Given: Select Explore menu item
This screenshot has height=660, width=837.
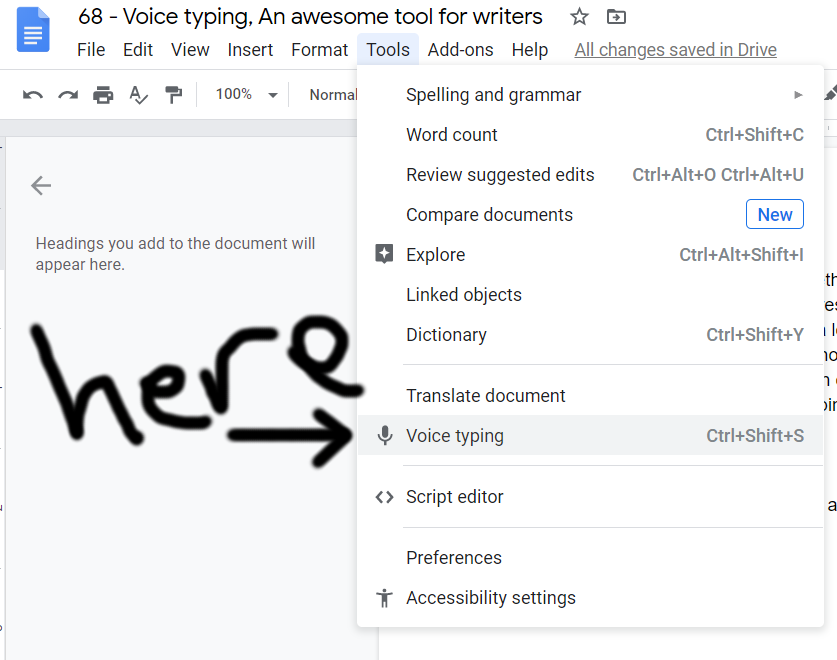Looking at the screenshot, I should [590, 255].
